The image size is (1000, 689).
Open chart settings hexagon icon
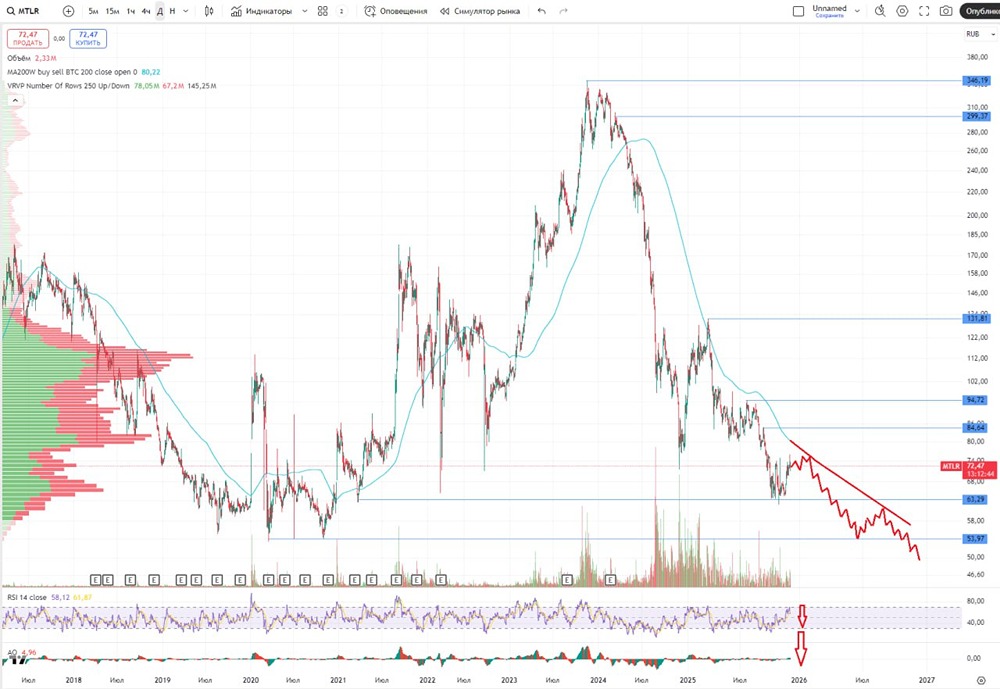click(x=902, y=11)
